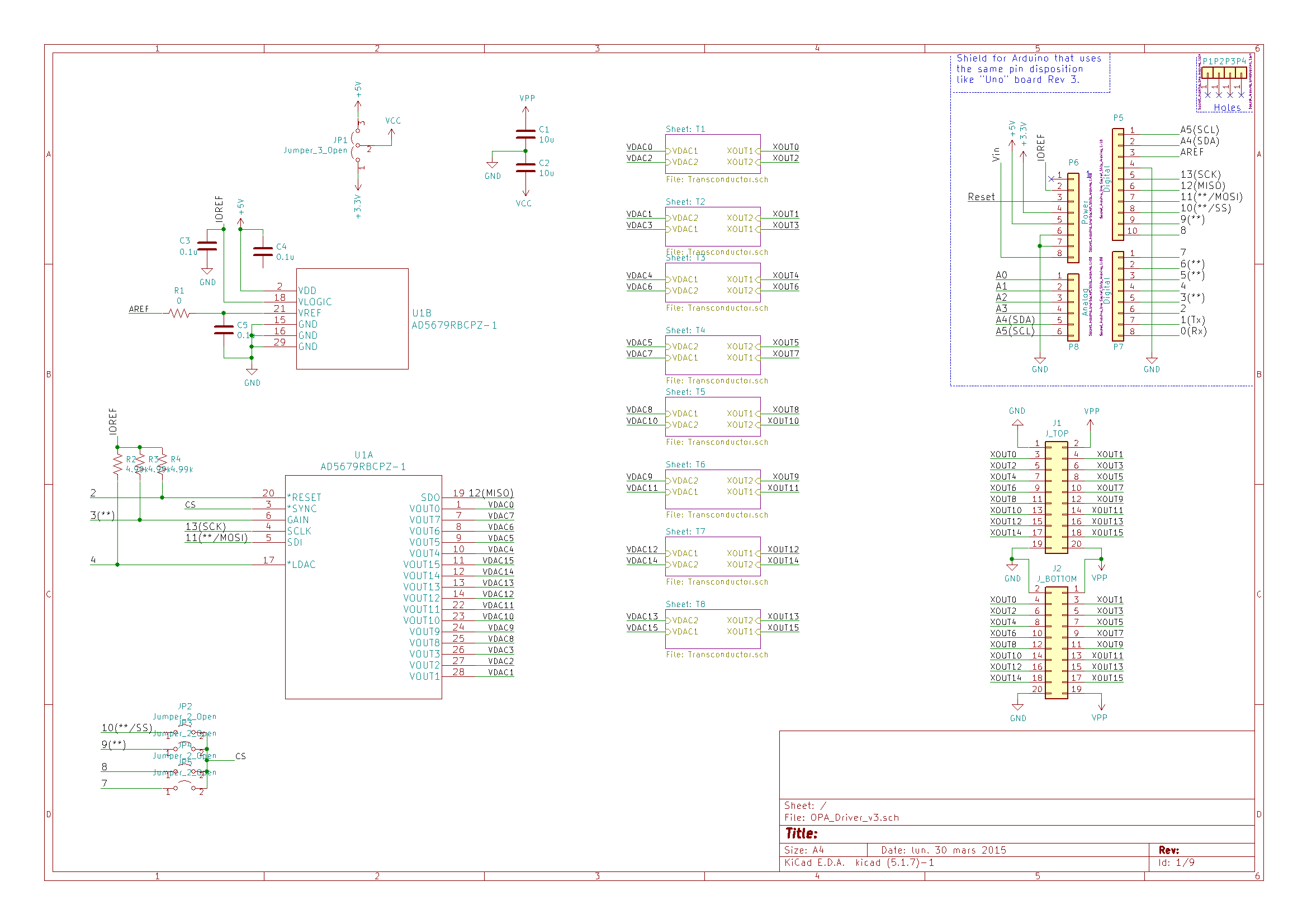Select the R2 4.99k resistor symbol
Viewport: 1307px width, 924px height.
click(x=118, y=464)
